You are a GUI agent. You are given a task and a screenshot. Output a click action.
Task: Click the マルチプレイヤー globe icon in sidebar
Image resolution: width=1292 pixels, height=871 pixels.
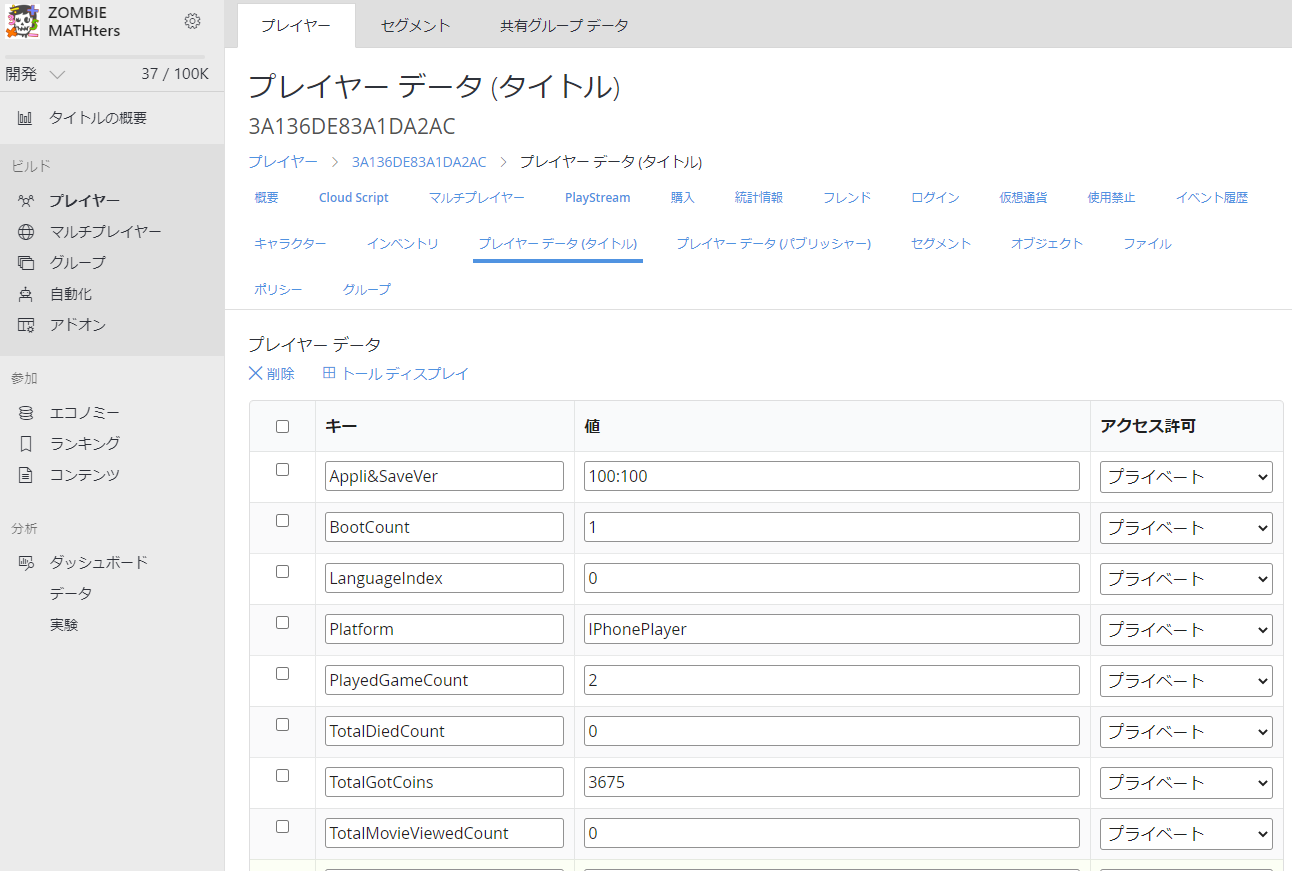(x=26, y=232)
